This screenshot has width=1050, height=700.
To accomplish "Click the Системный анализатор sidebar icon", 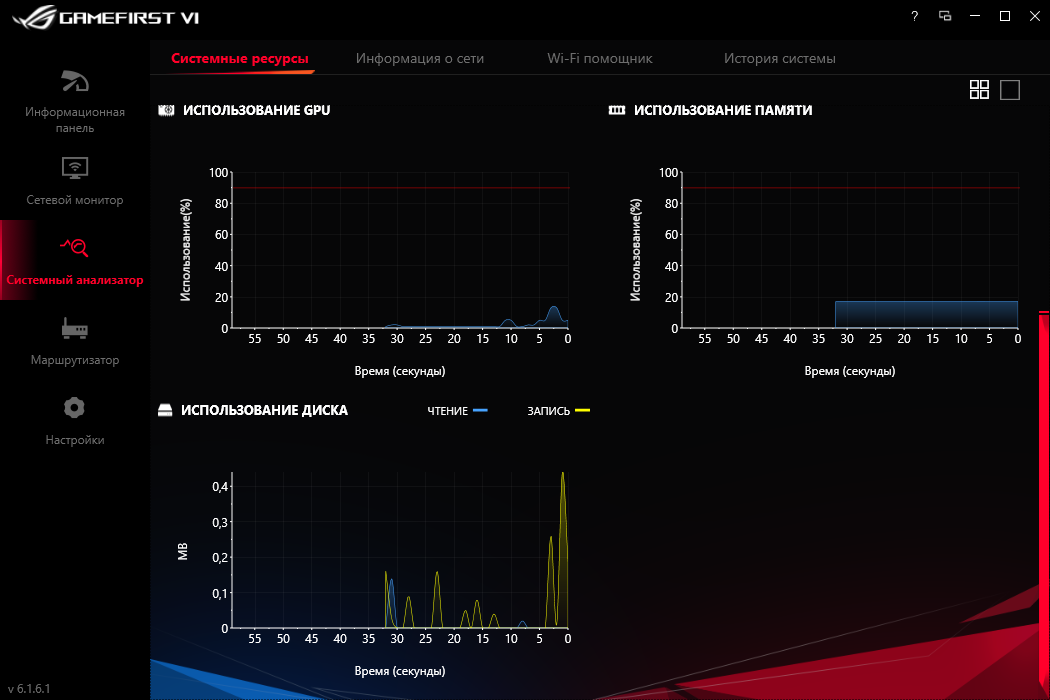I will click(74, 247).
